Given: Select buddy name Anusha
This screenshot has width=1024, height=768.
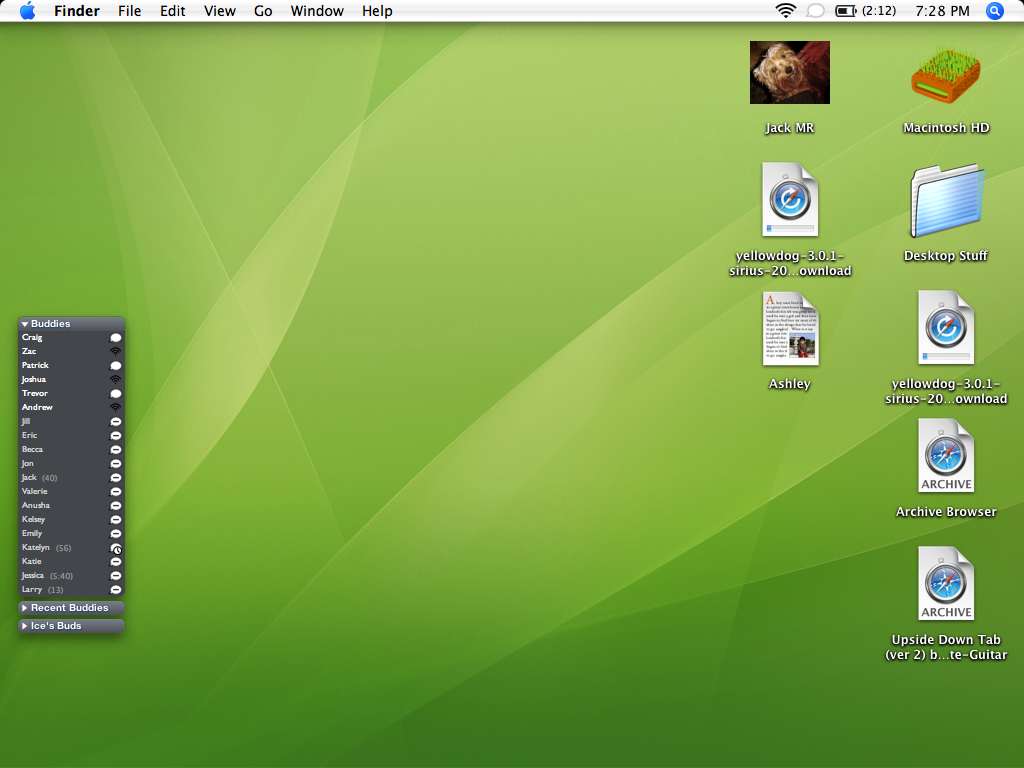Looking at the screenshot, I should point(35,505).
